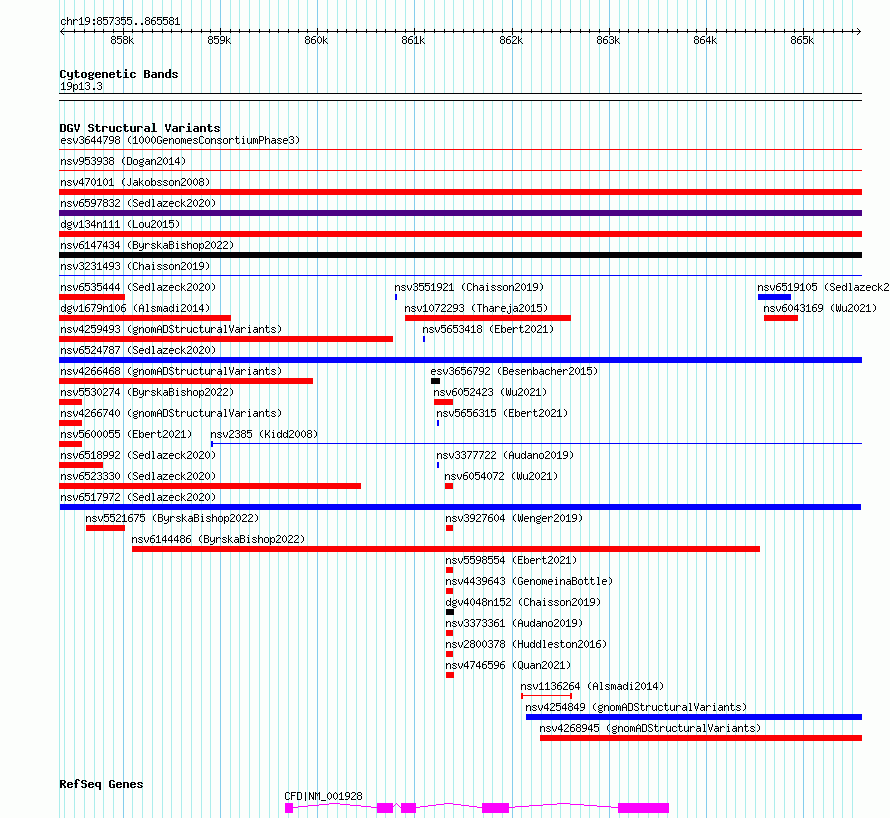Click nsv6535444 (Sedlazeck2020) label
The image size is (890, 818).
(x=138, y=287)
